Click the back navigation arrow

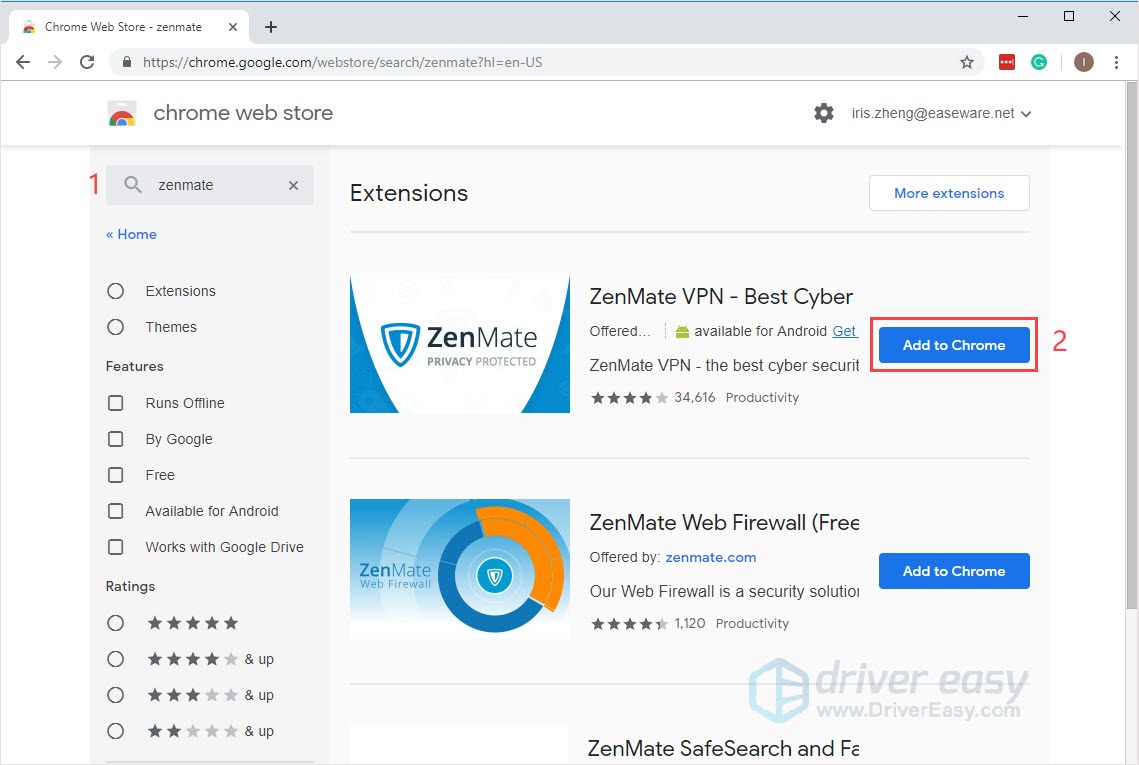(x=23, y=61)
